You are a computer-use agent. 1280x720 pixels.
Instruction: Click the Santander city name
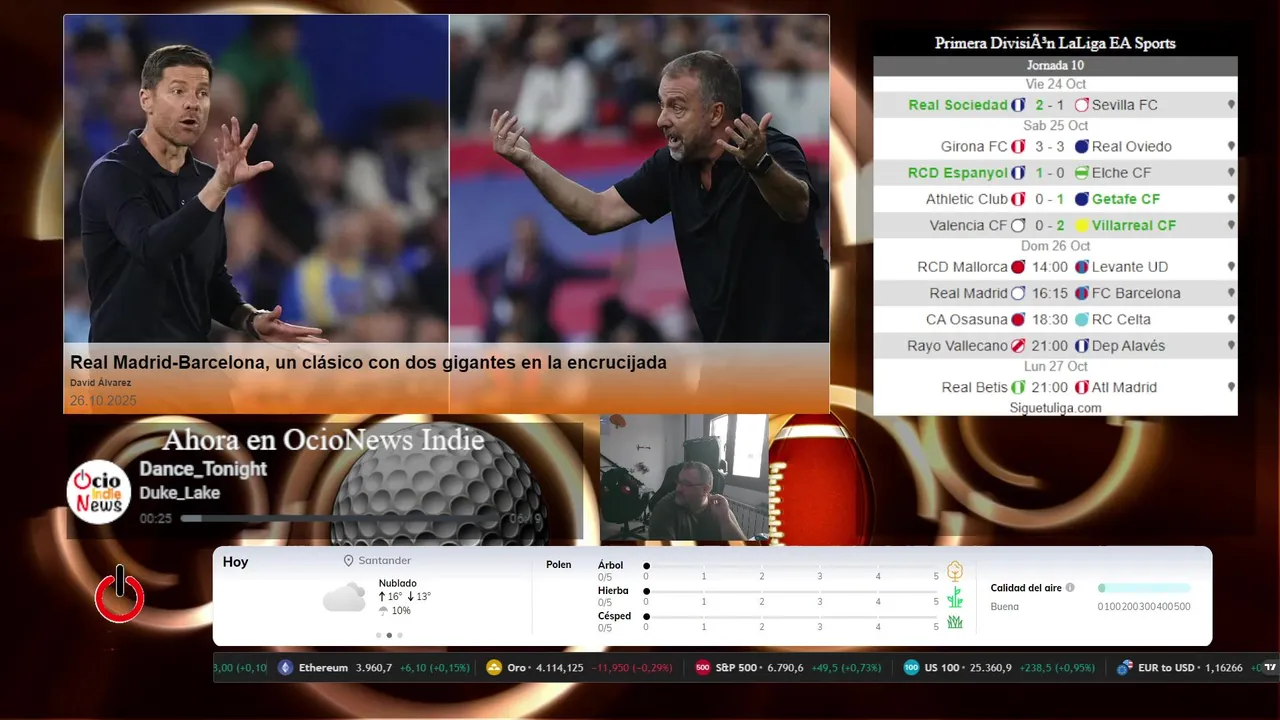[385, 561]
